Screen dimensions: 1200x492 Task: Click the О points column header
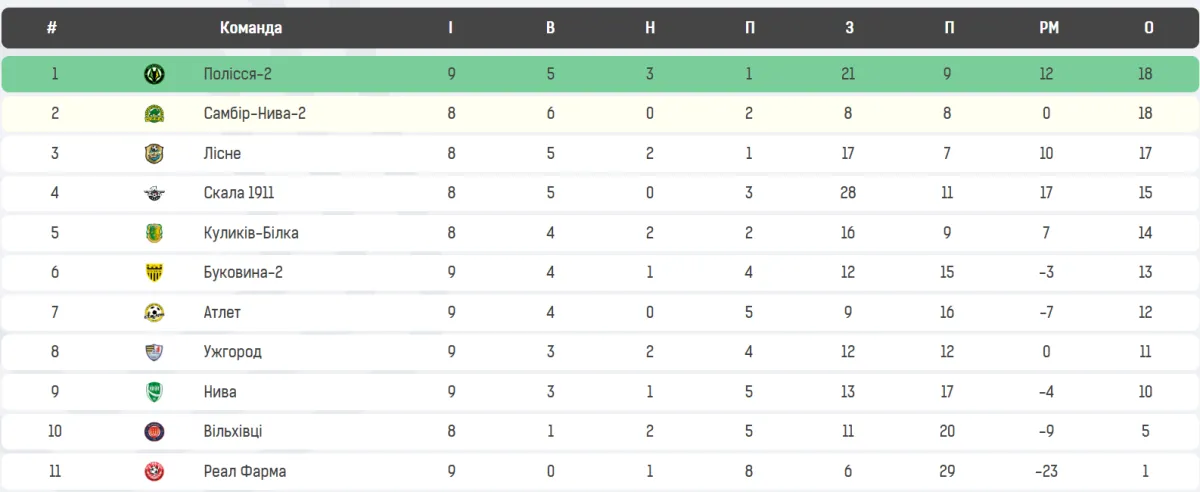point(1149,28)
